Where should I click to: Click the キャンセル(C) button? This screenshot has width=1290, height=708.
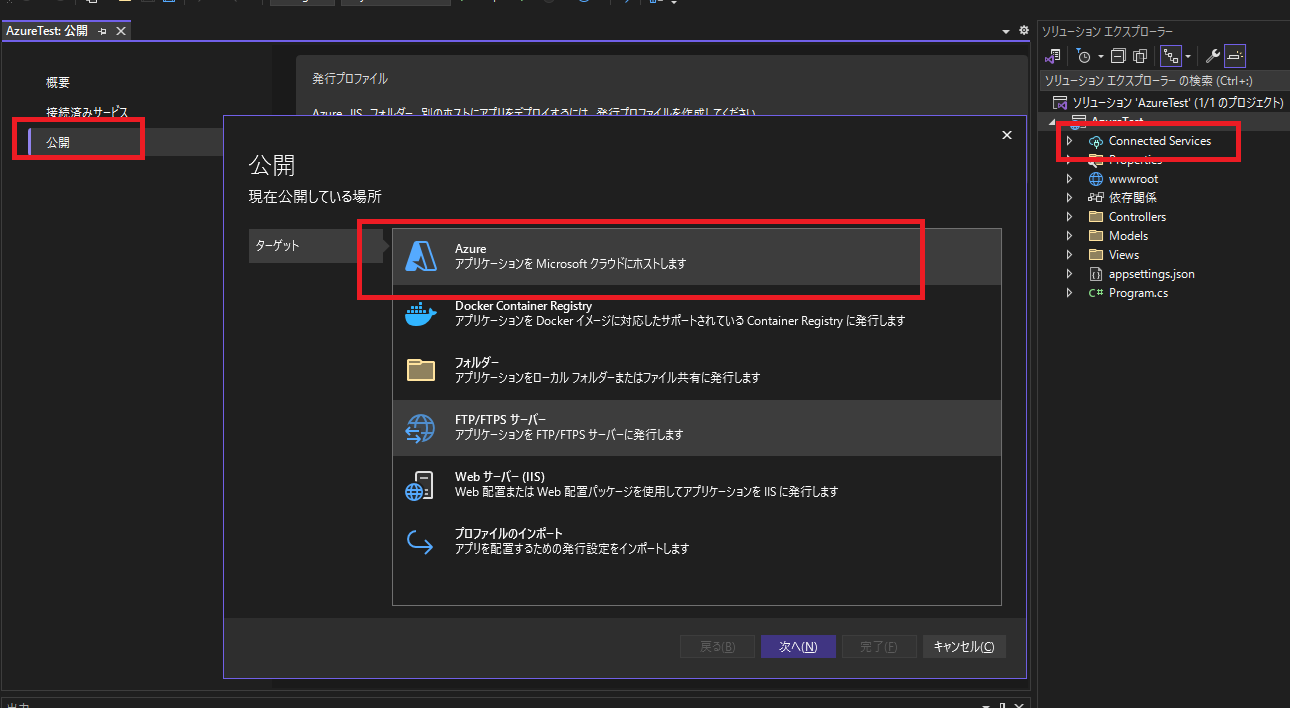[x=964, y=647]
